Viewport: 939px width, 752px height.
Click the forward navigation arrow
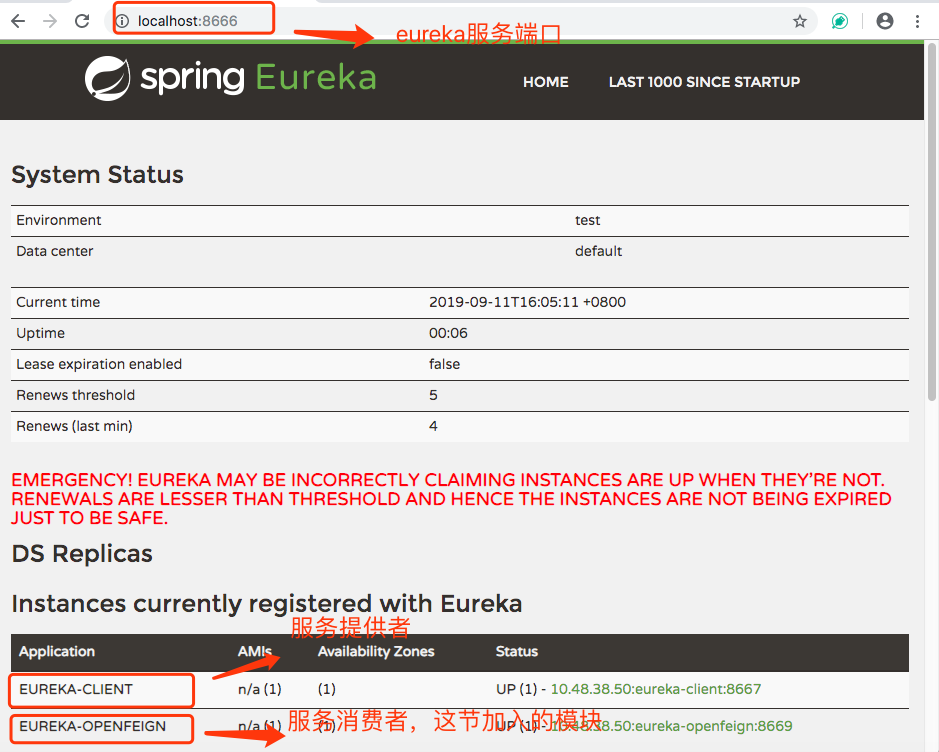[x=50, y=18]
